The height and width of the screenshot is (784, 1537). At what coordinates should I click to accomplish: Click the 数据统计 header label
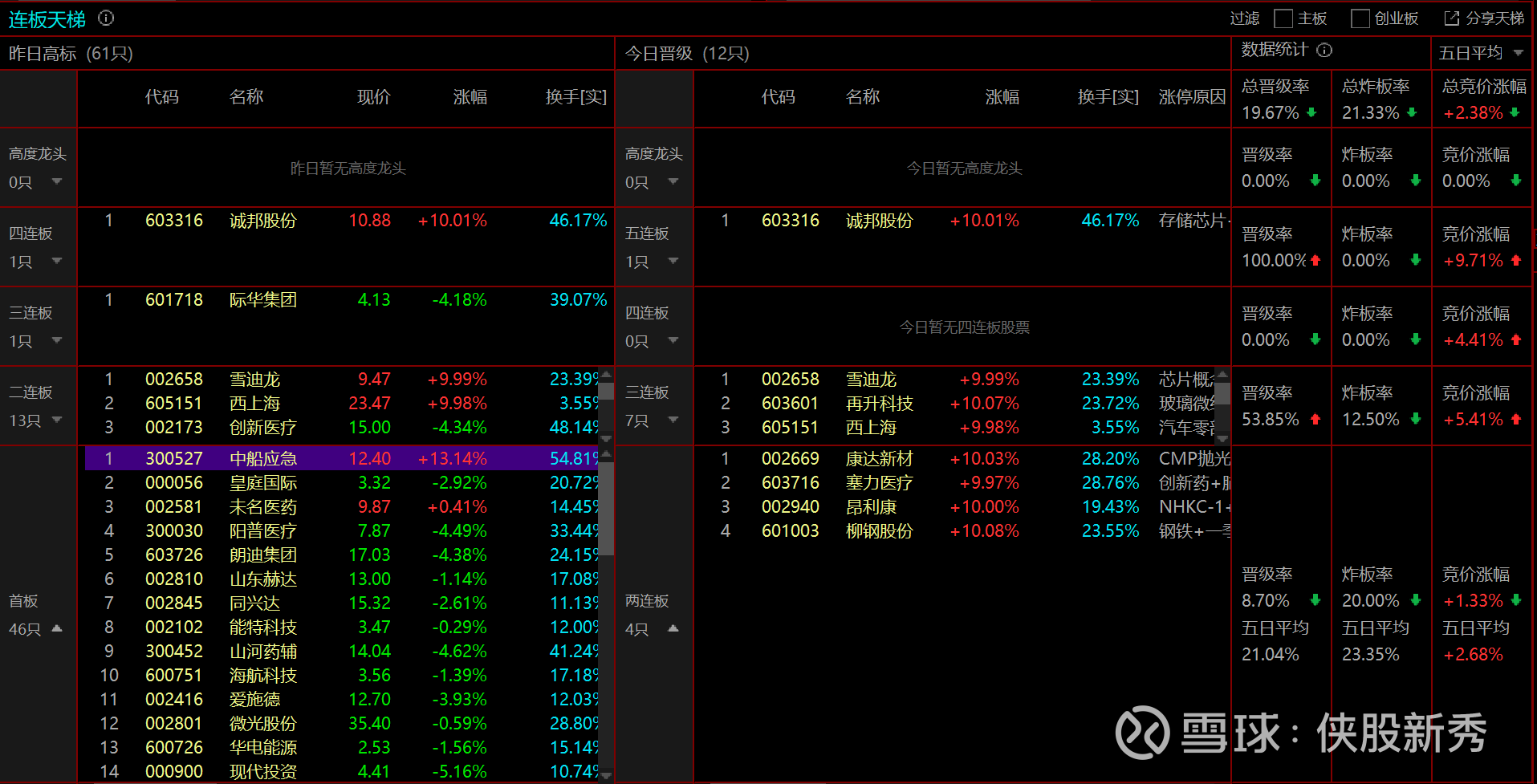click(1275, 50)
